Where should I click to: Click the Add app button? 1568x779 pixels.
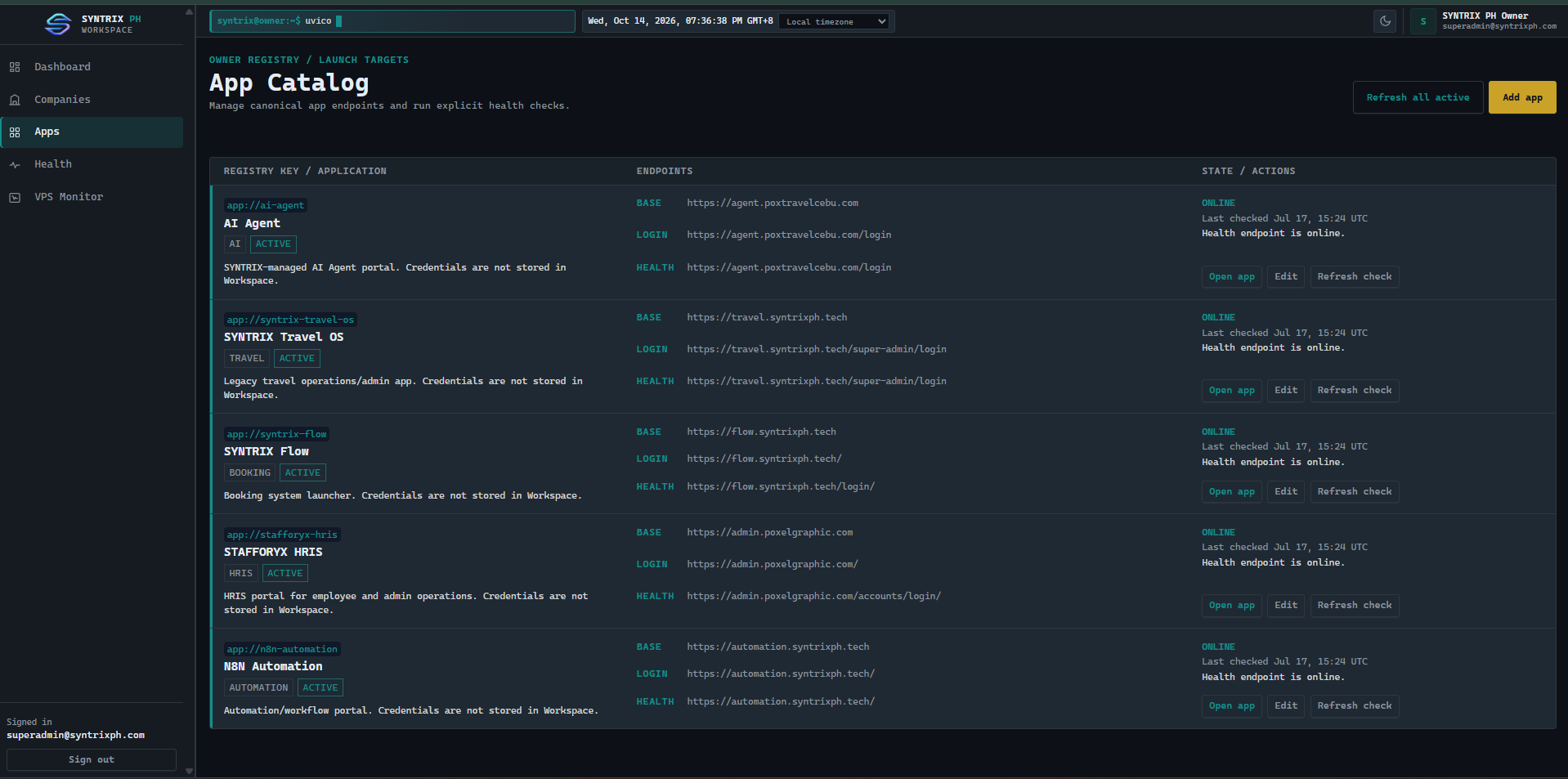coord(1522,97)
